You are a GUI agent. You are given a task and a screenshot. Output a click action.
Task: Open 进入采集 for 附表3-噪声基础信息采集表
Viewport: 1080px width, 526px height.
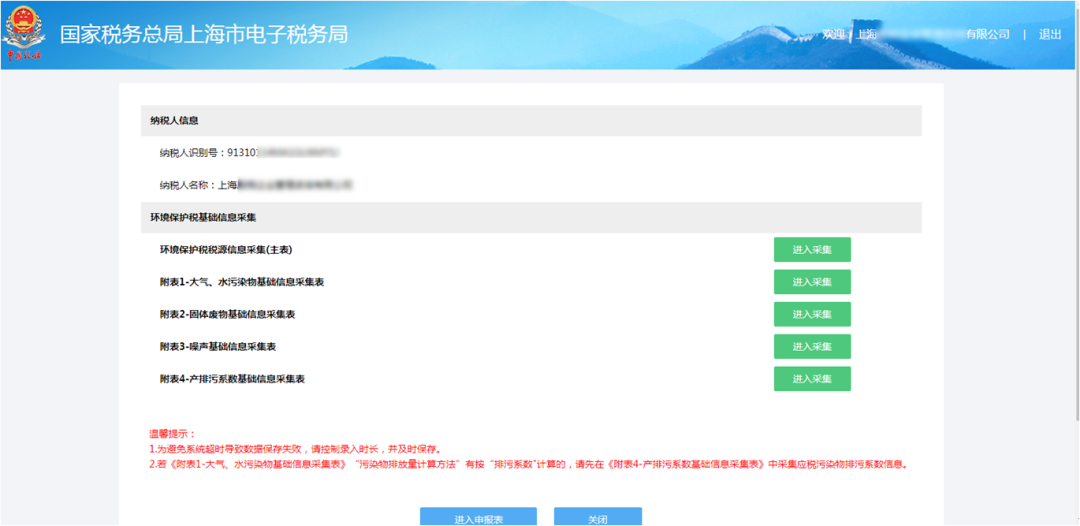click(x=812, y=346)
